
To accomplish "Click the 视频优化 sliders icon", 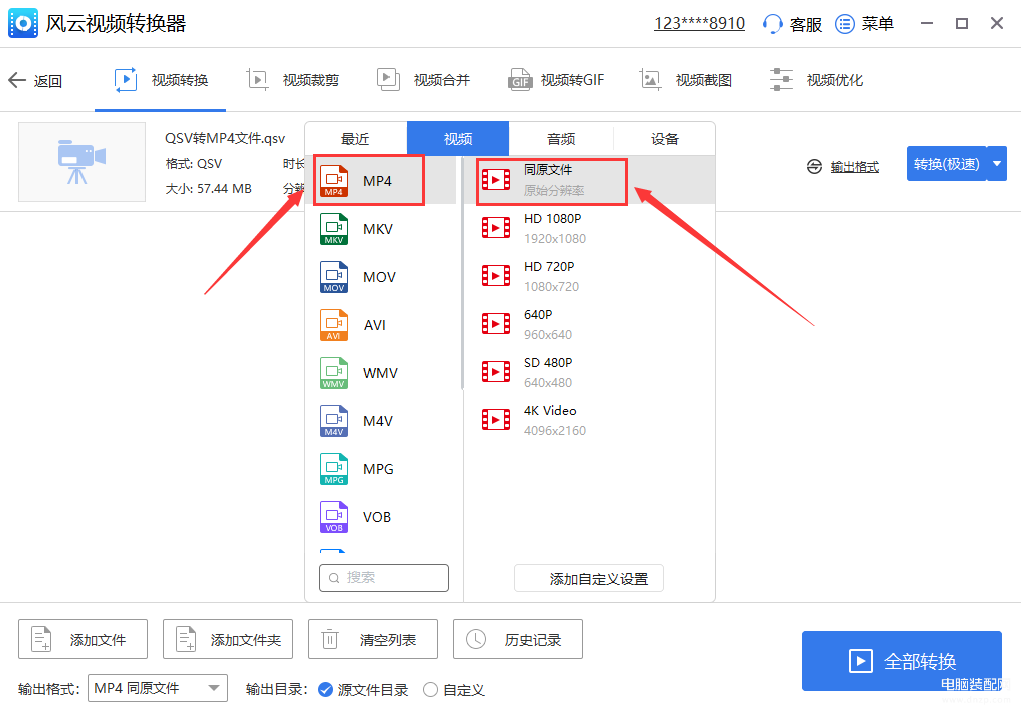I will click(781, 79).
